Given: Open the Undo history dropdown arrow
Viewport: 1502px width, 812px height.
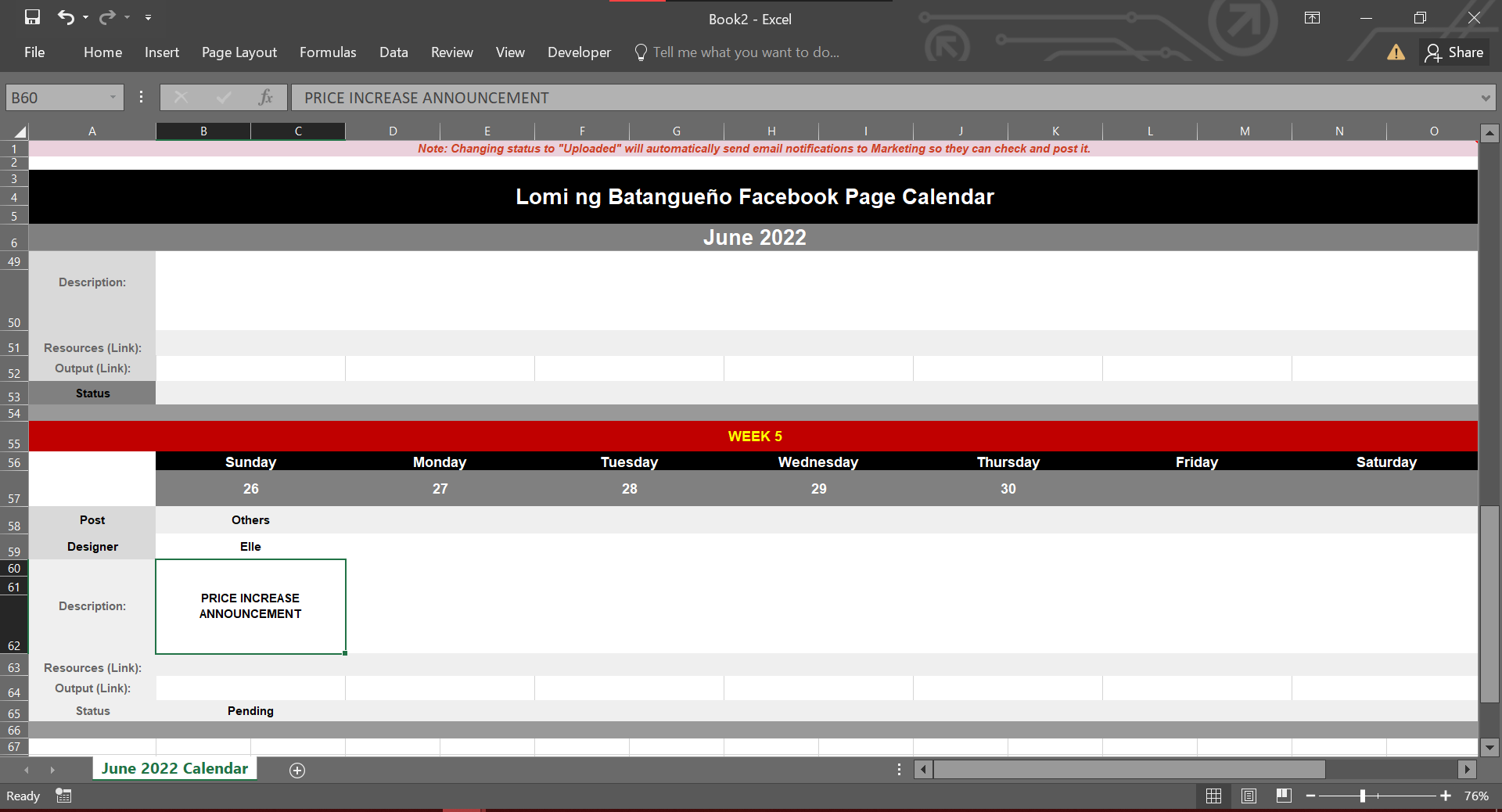Looking at the screenshot, I should pos(85,17).
